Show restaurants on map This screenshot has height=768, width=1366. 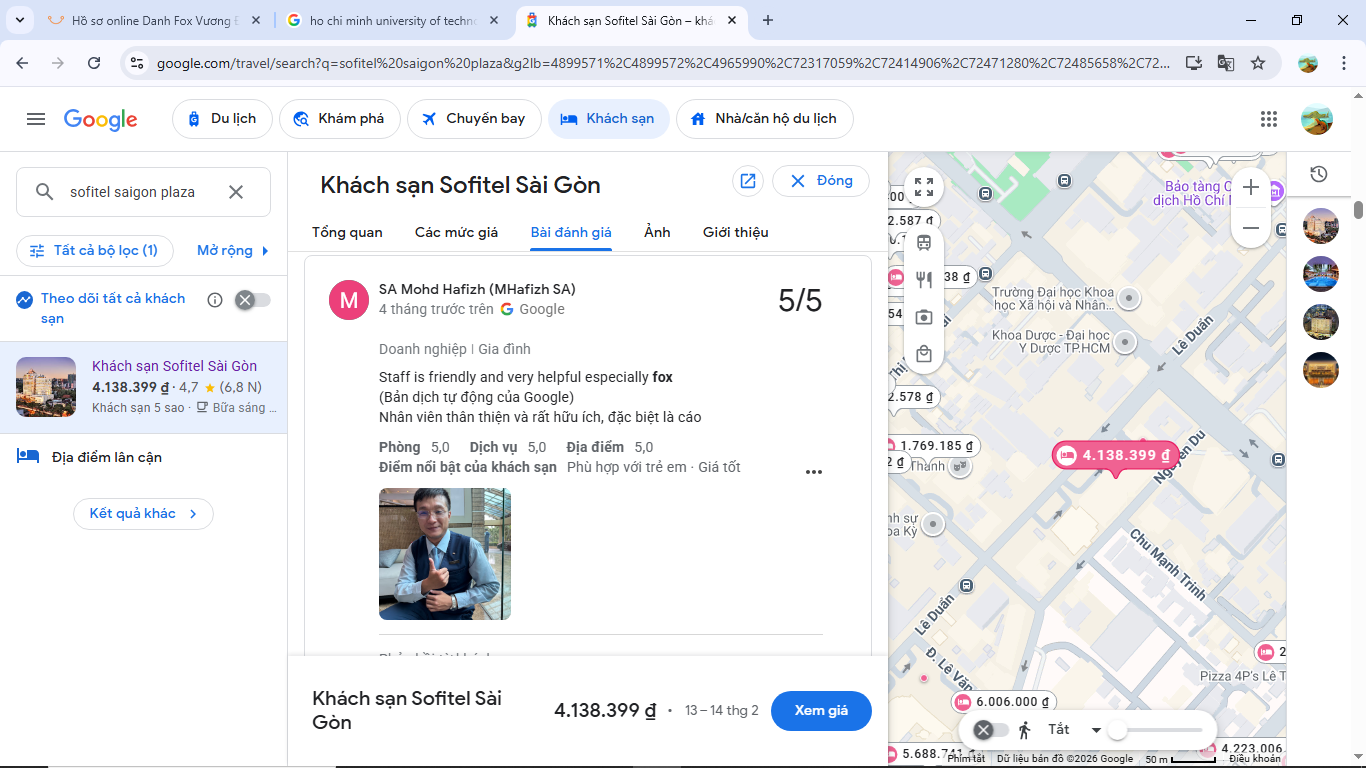tap(923, 280)
